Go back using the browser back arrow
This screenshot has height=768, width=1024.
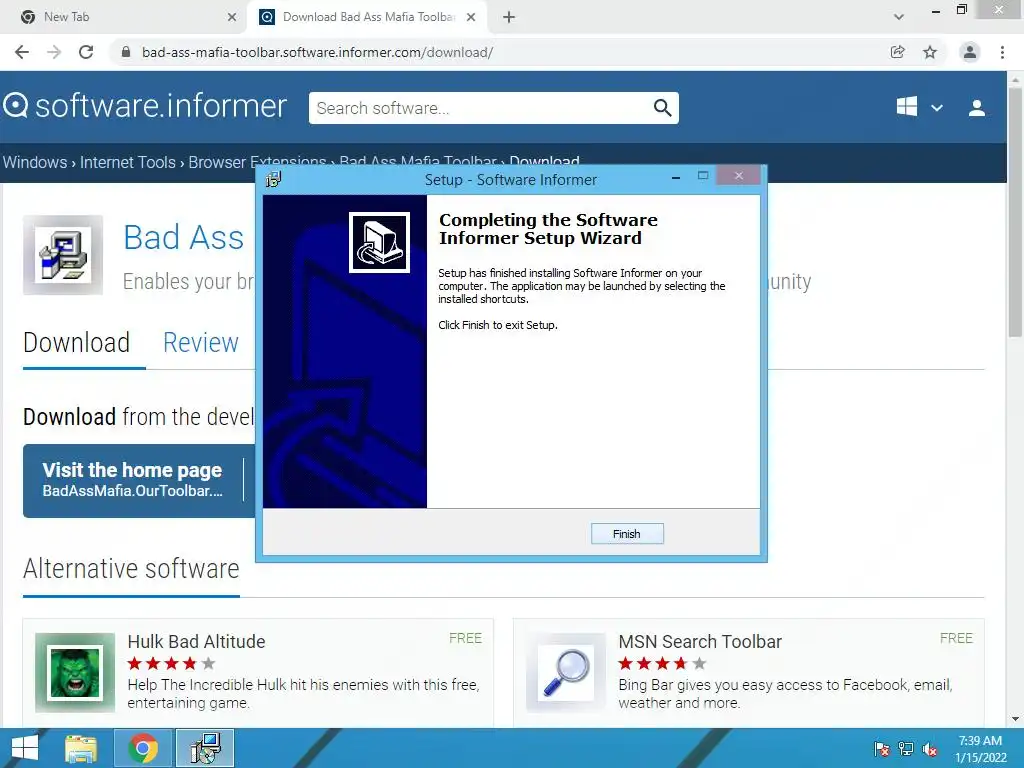pyautogui.click(x=22, y=52)
